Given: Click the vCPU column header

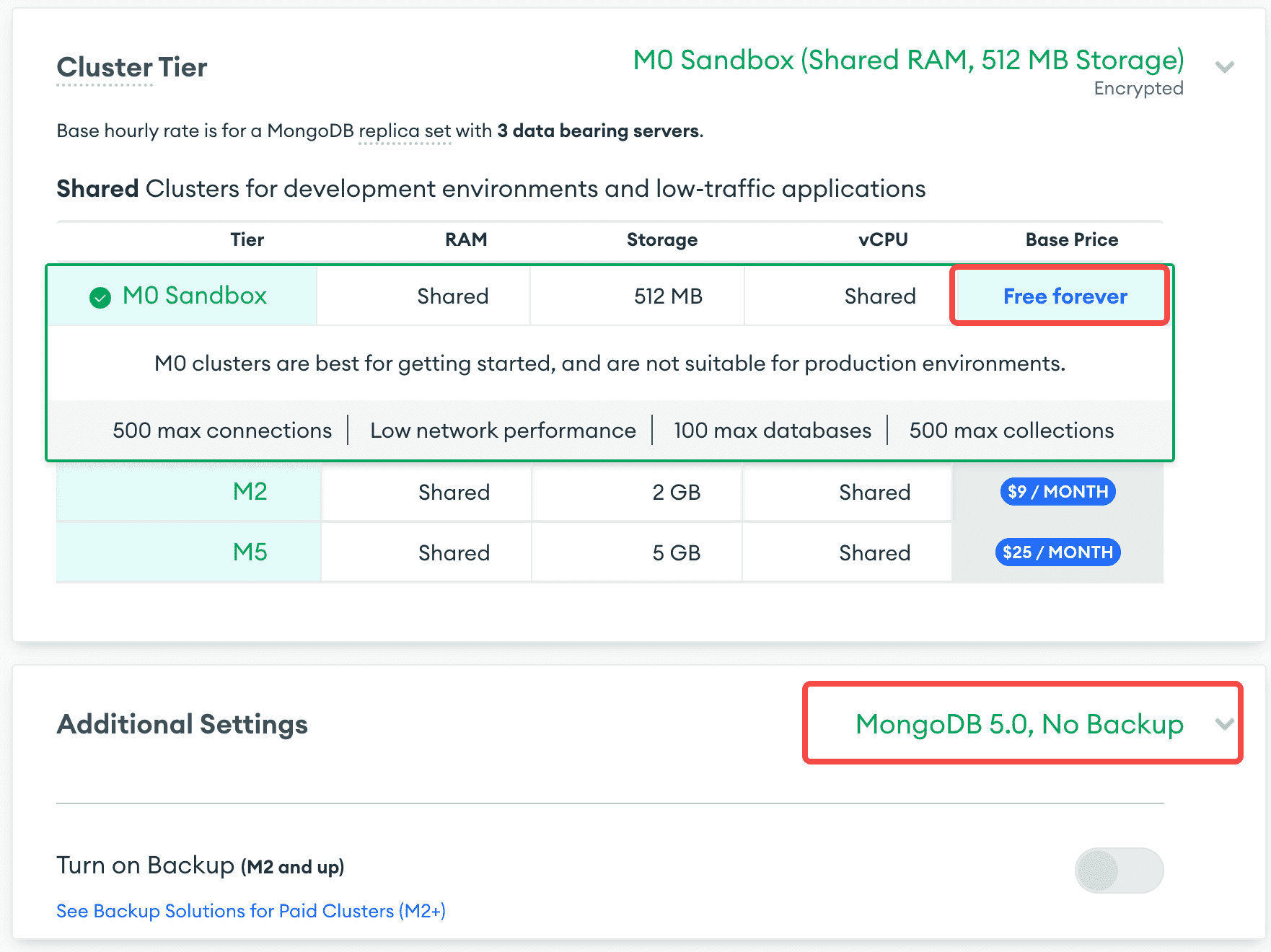Looking at the screenshot, I should [x=883, y=239].
